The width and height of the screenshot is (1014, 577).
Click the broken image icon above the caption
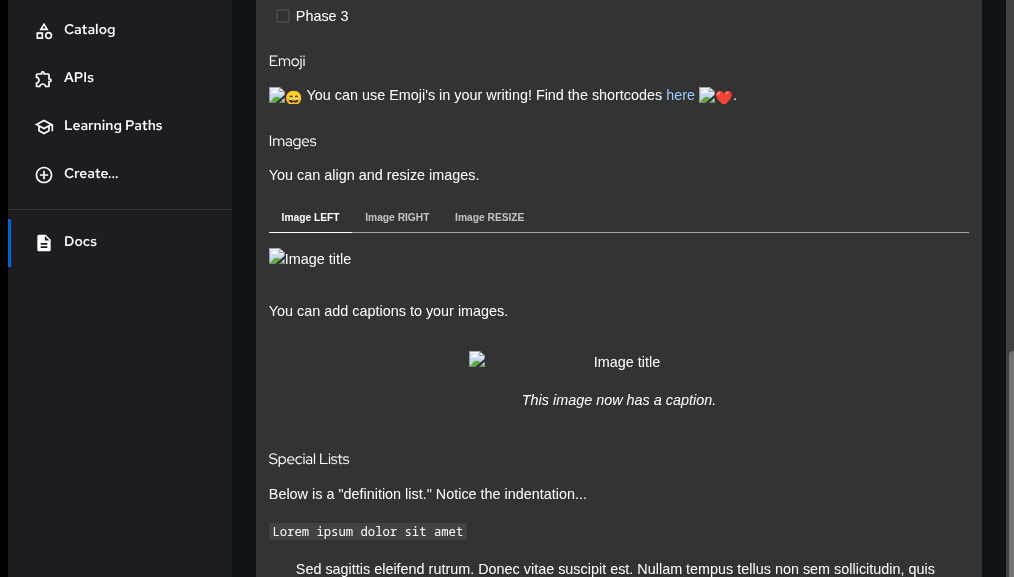point(478,360)
